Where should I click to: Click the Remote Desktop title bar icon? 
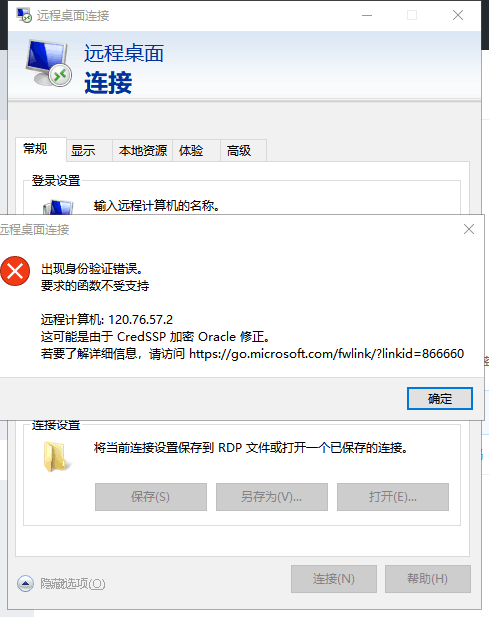point(24,15)
